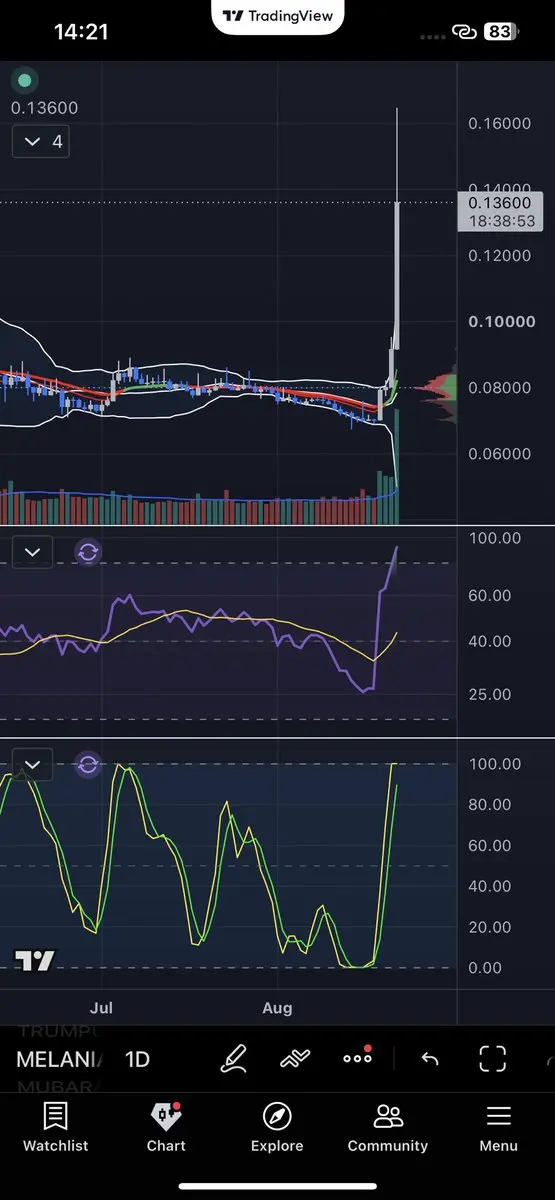Switch to the Watchlist tab
This screenshot has height=1200, width=555.
[x=56, y=1128]
